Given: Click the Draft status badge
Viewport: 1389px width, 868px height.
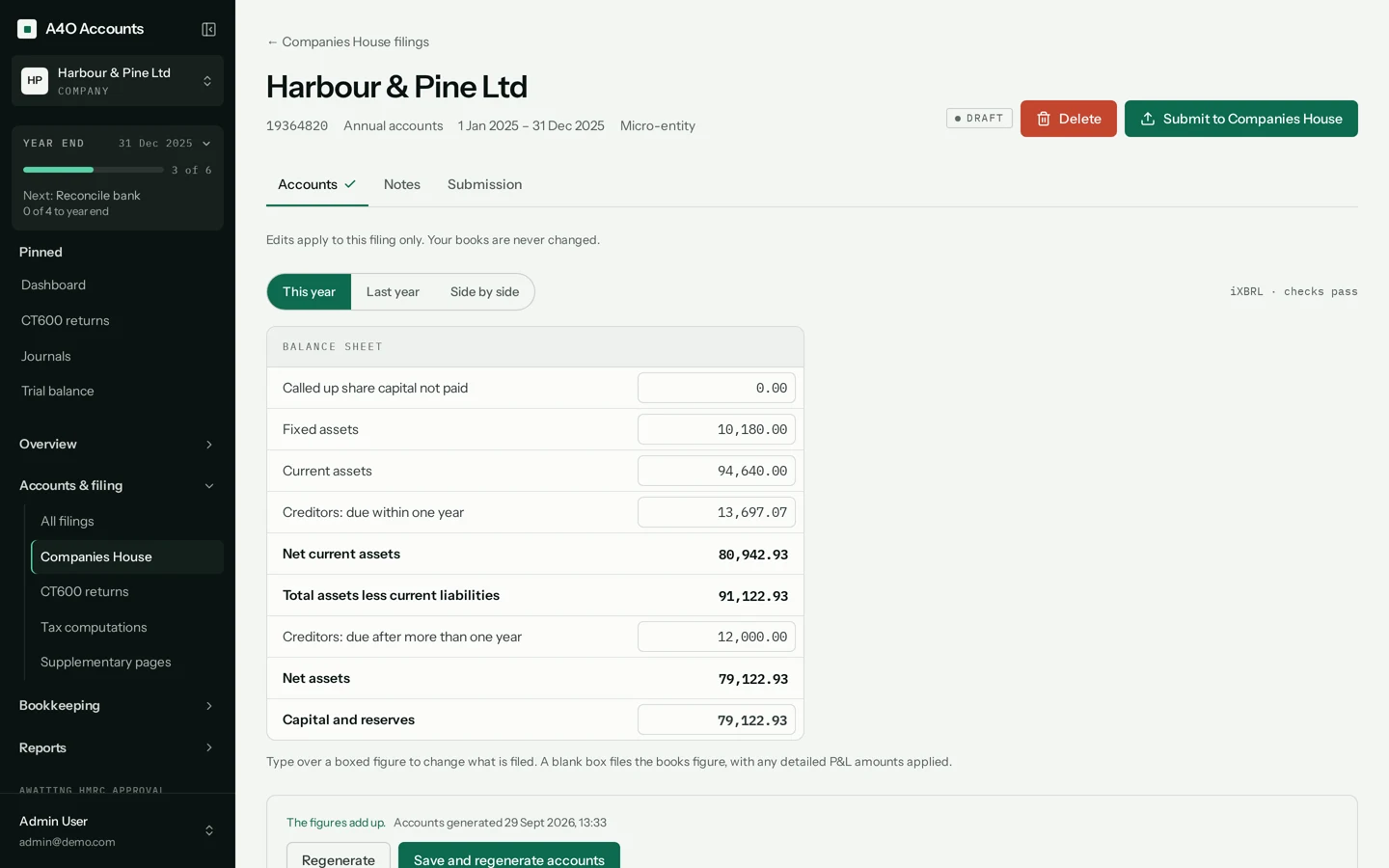Looking at the screenshot, I should pos(979,119).
